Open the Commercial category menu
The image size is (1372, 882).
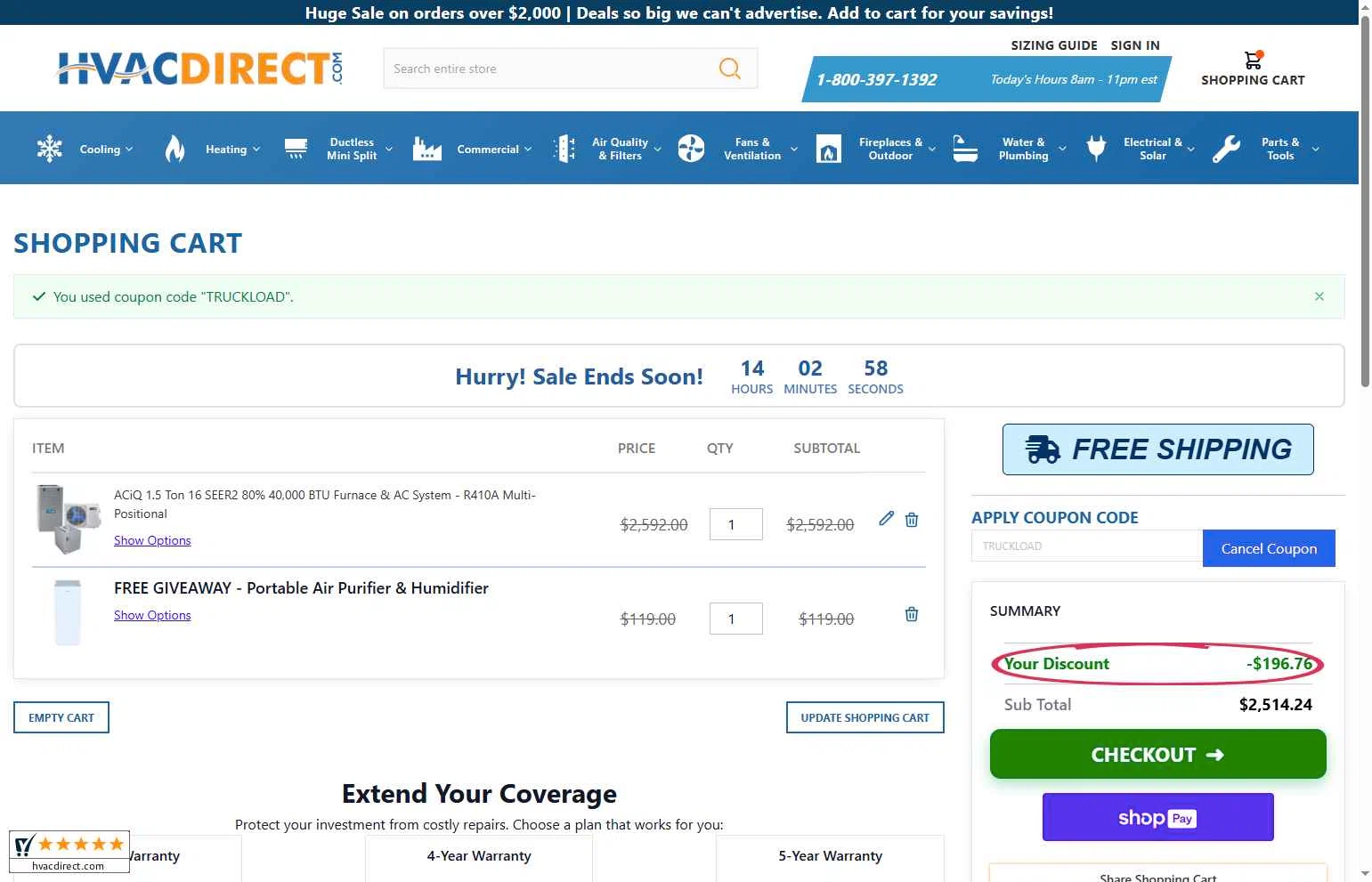point(488,150)
